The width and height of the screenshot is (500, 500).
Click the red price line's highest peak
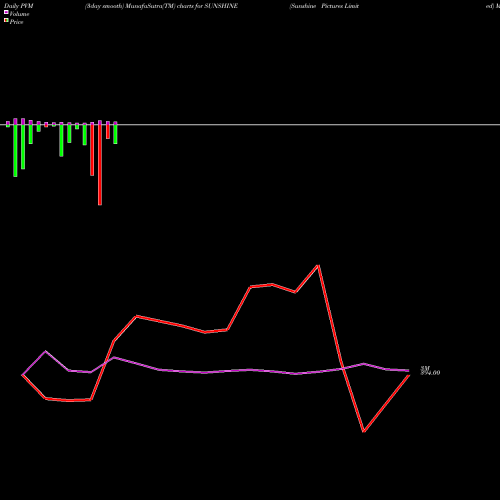click(x=319, y=266)
